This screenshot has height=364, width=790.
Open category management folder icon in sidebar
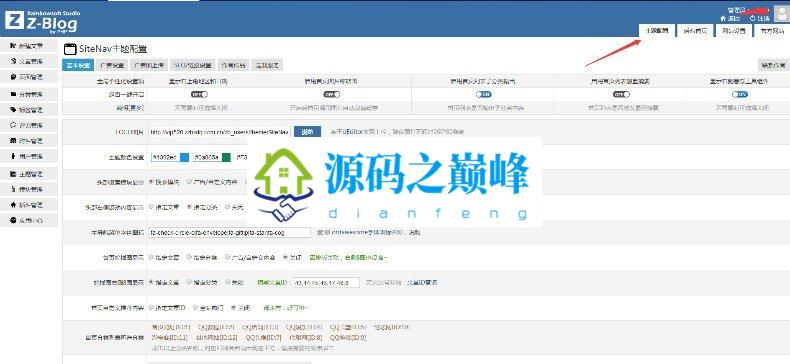point(13,94)
